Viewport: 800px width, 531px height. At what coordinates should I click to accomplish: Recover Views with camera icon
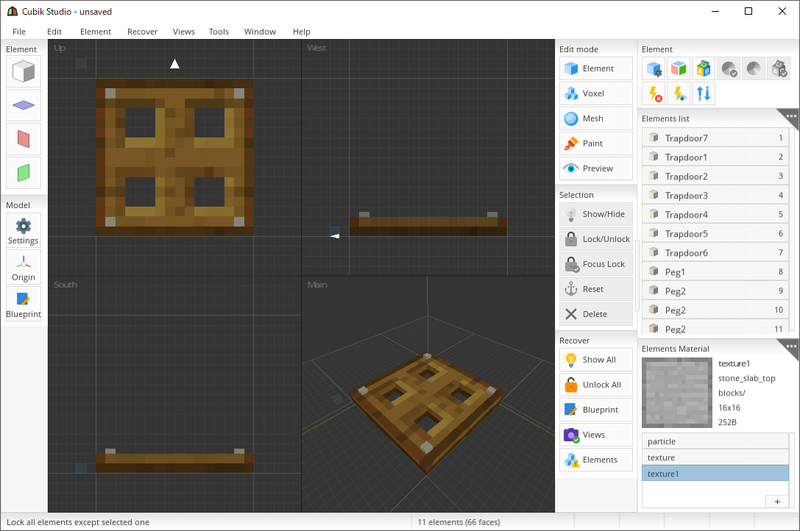point(596,435)
